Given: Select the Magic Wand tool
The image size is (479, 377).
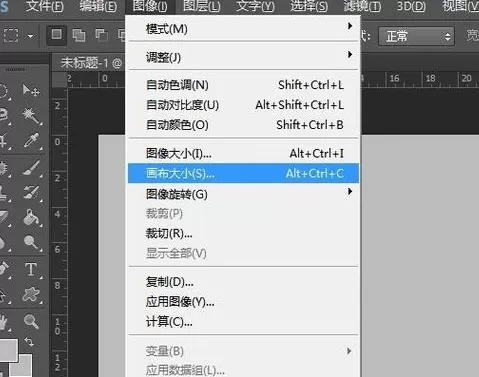Looking at the screenshot, I should click(x=32, y=116).
